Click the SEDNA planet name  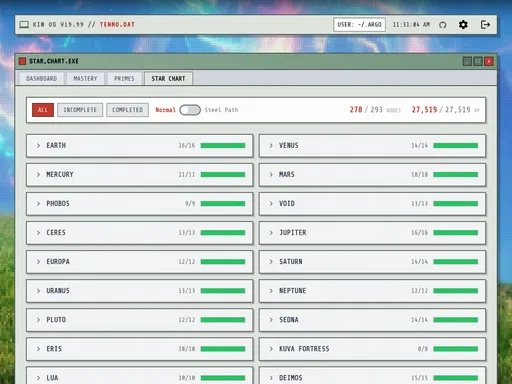pos(289,320)
